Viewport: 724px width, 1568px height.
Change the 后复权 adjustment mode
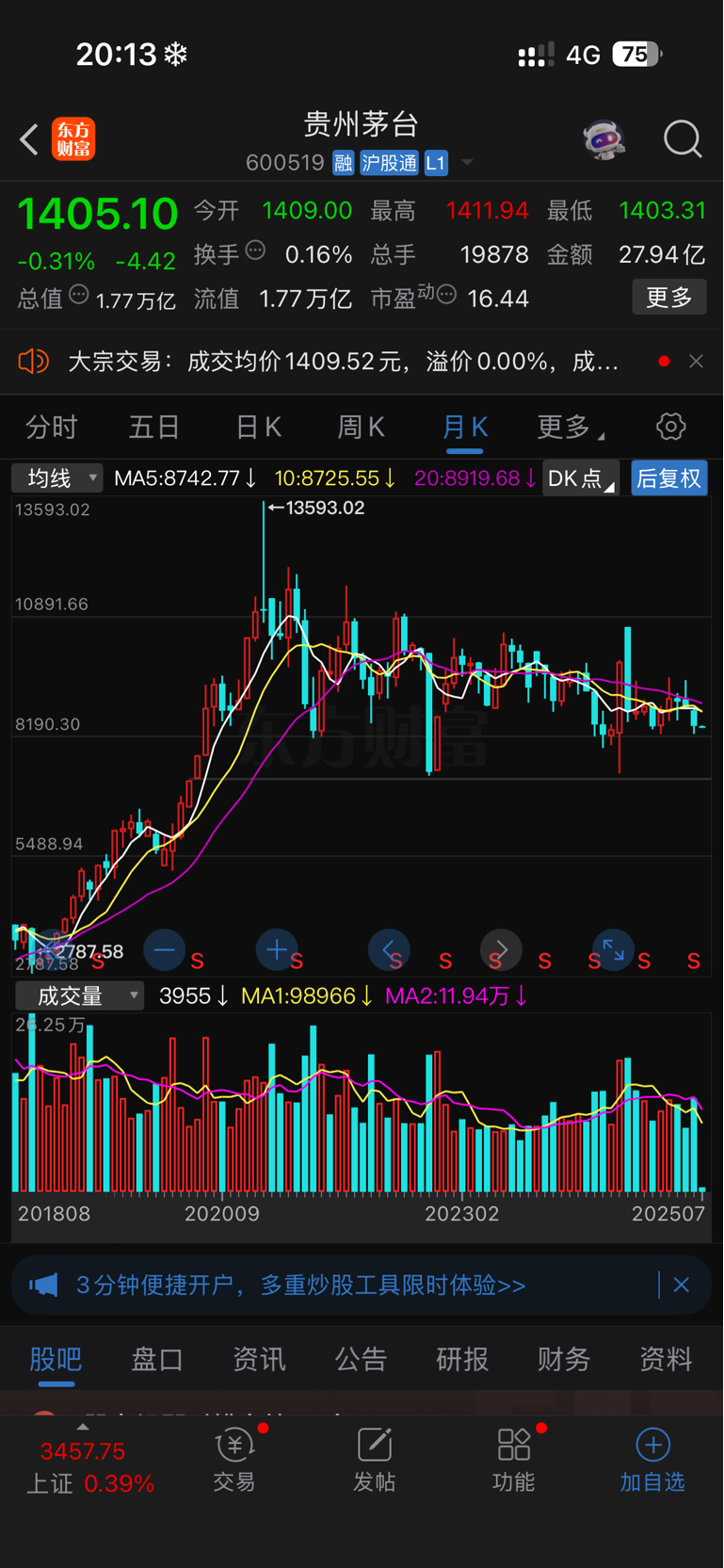pyautogui.click(x=668, y=478)
